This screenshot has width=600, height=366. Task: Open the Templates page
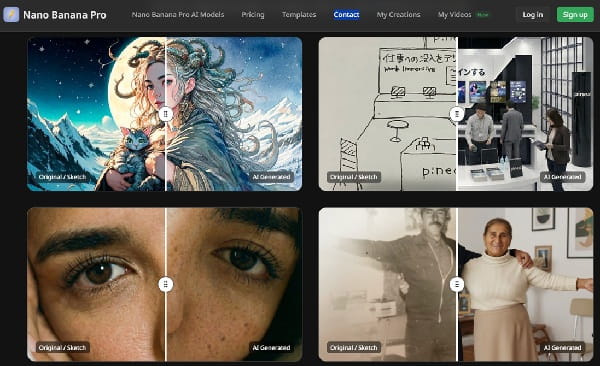coord(299,15)
